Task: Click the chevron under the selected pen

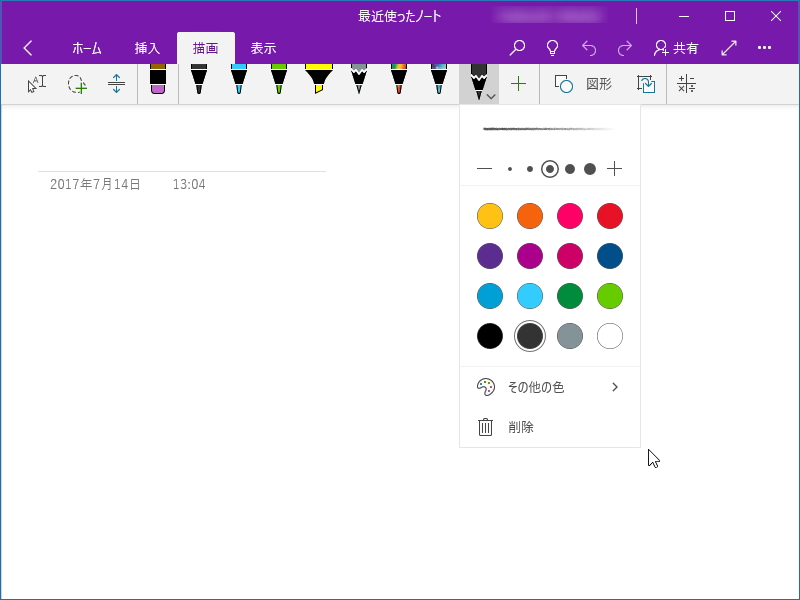Action: coord(489,95)
